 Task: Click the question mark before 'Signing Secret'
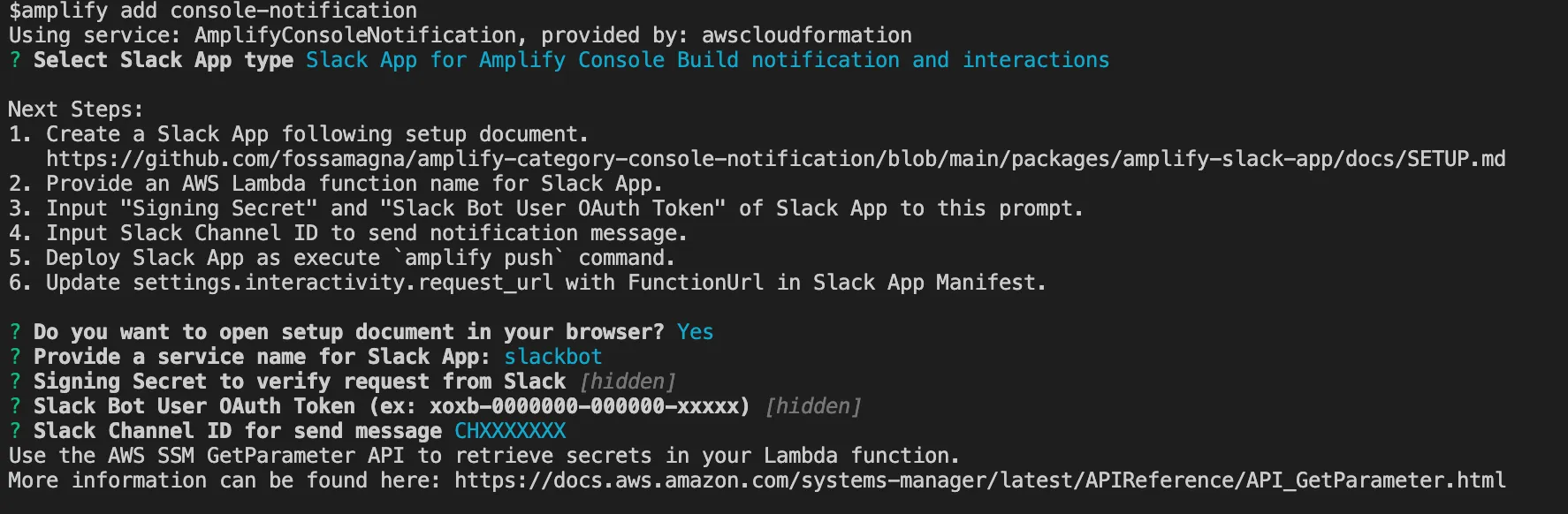(x=15, y=382)
